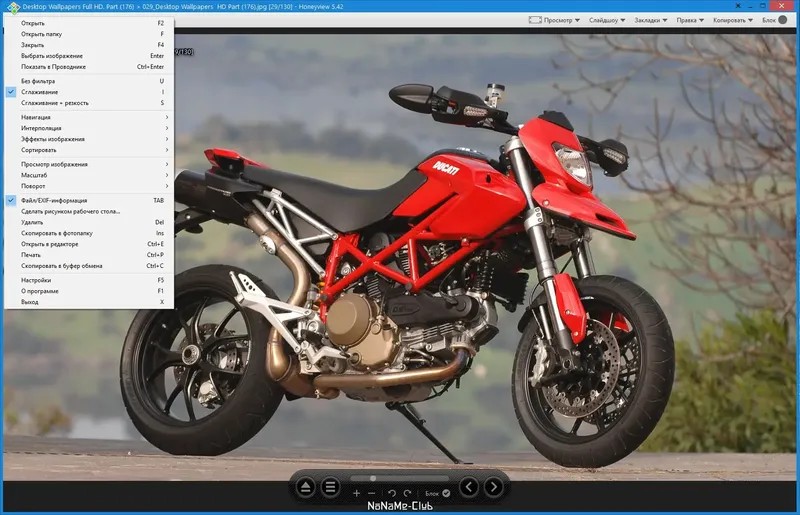Zoom in with the plus icon
Viewport: 800px width, 515px height.
(x=357, y=493)
